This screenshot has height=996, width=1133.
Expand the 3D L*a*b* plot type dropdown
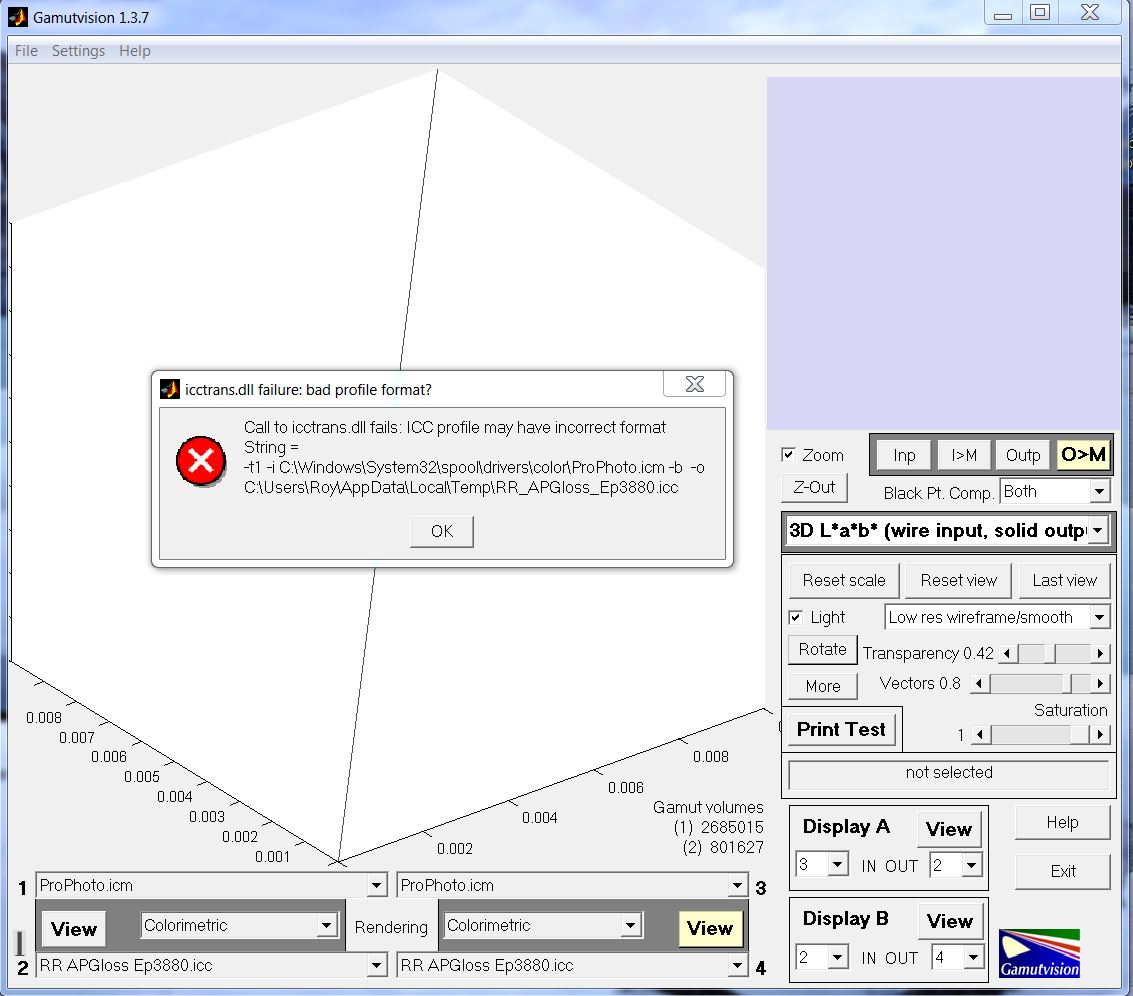point(1098,531)
